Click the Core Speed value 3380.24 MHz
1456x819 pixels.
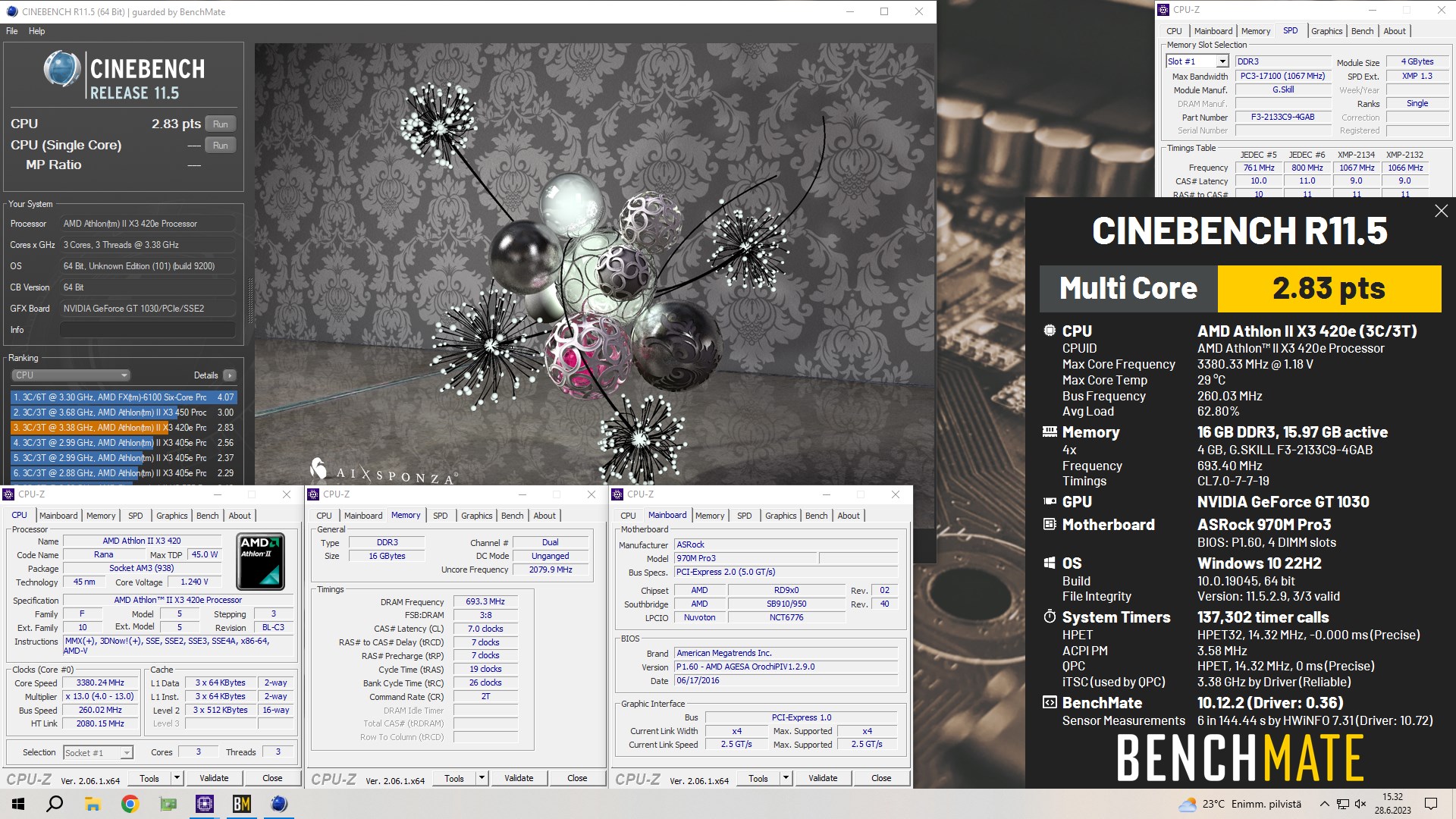click(100, 682)
